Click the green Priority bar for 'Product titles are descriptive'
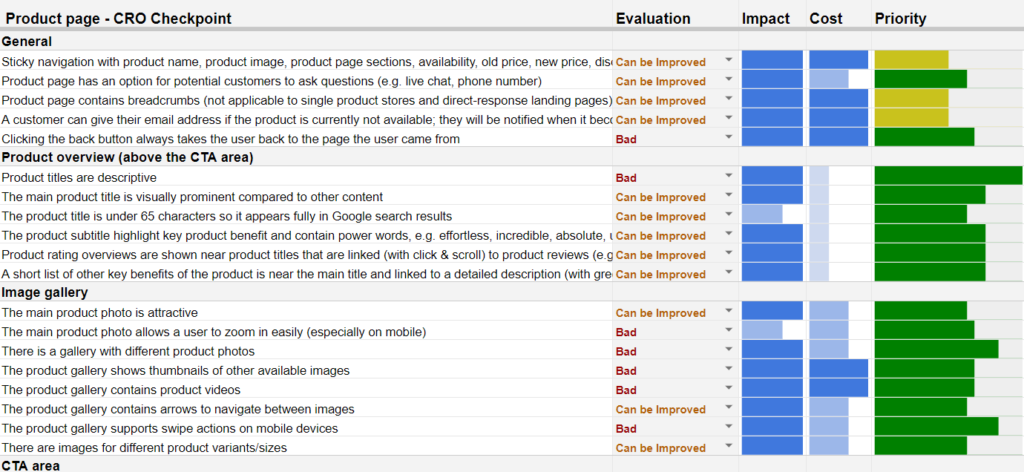Screen dimensions: 1024x472 tap(947, 177)
